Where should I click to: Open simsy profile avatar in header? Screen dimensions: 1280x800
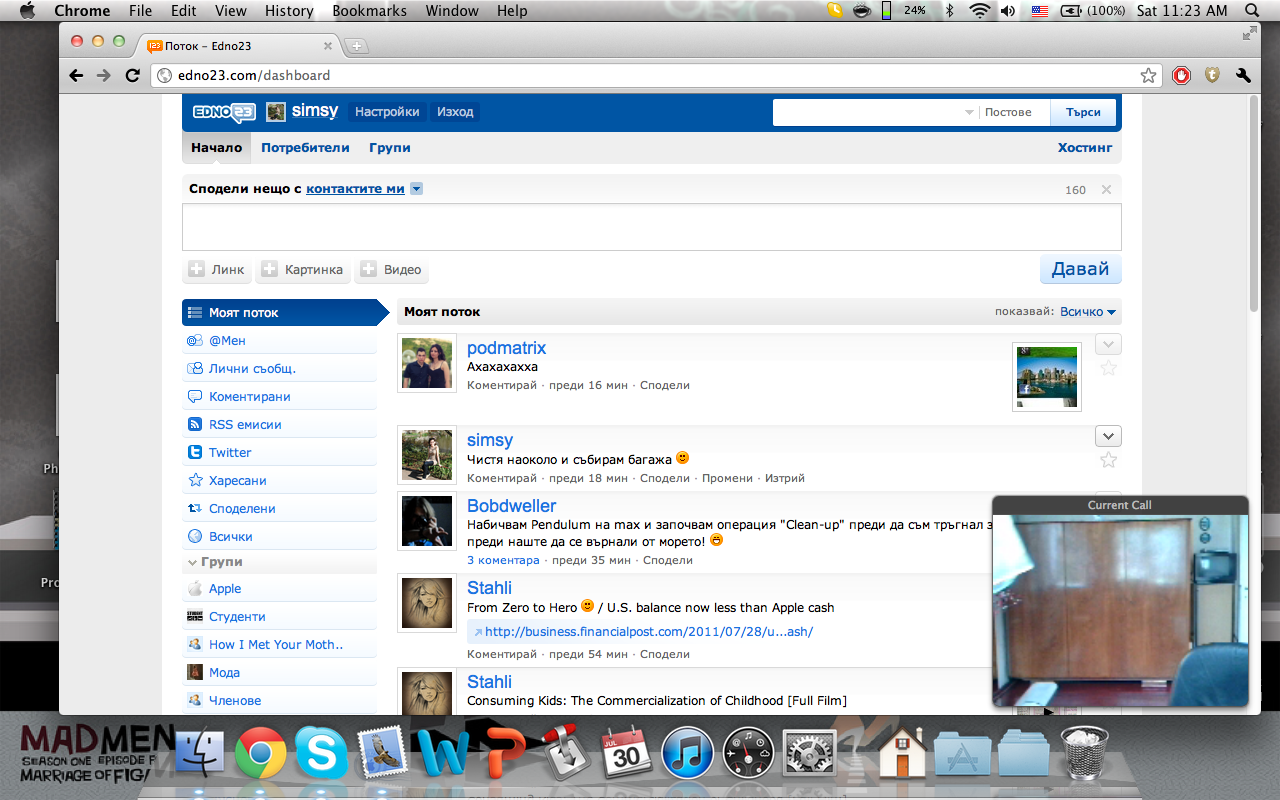click(276, 112)
